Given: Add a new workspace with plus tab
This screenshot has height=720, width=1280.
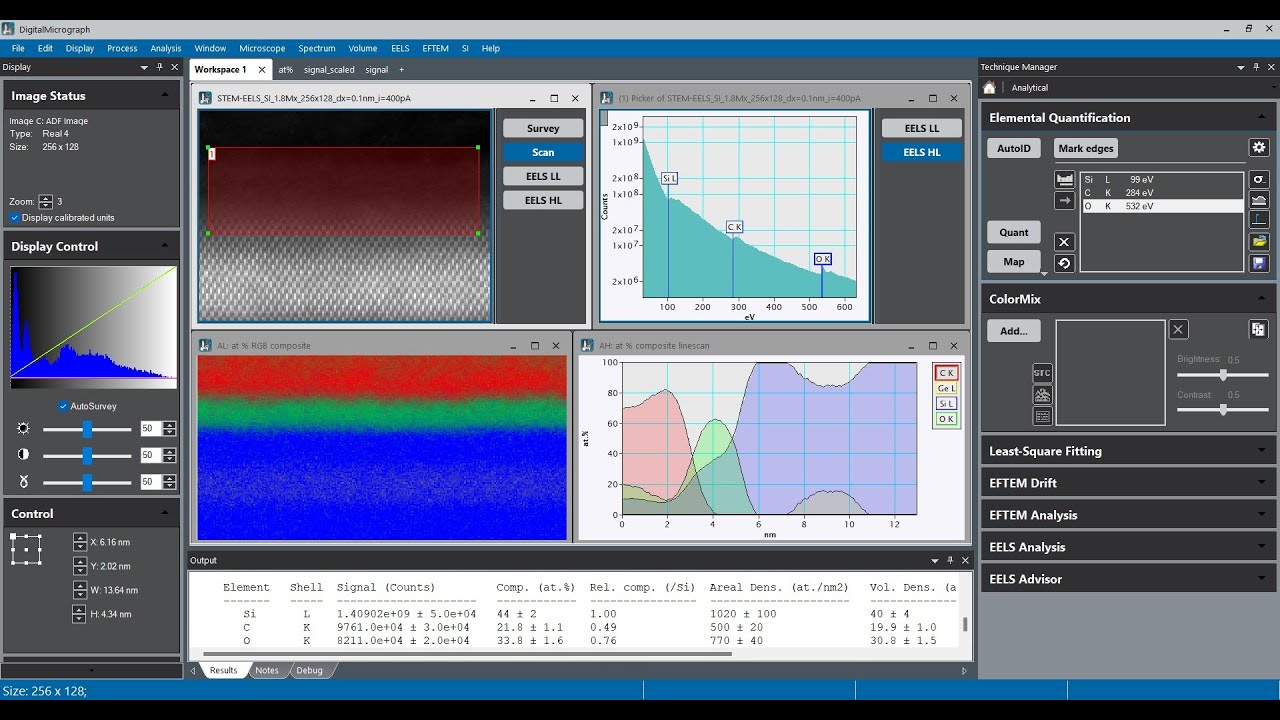Looking at the screenshot, I should pos(402,70).
